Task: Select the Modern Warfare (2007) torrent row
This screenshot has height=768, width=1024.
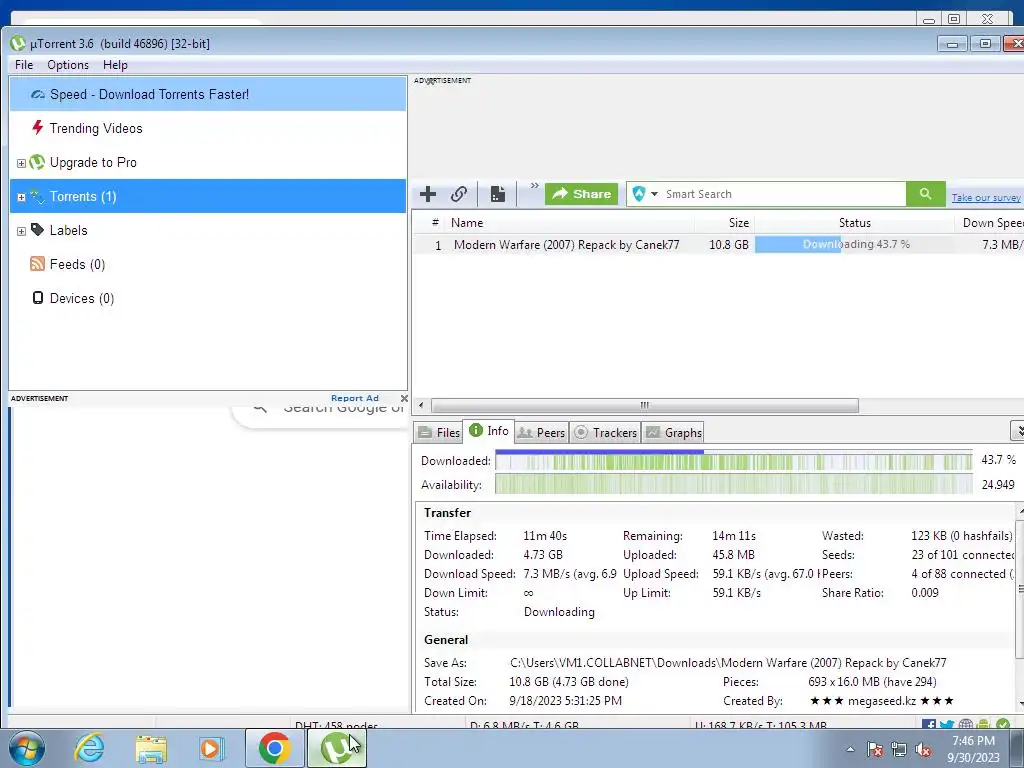Action: (718, 245)
